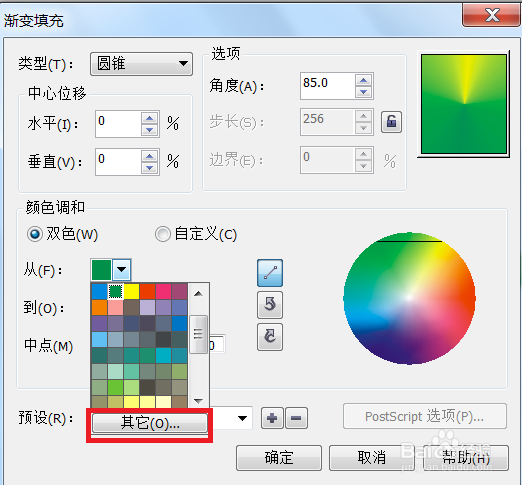Pick the yellow swatch in palette's first row
The image size is (522, 485).
pos(131,292)
